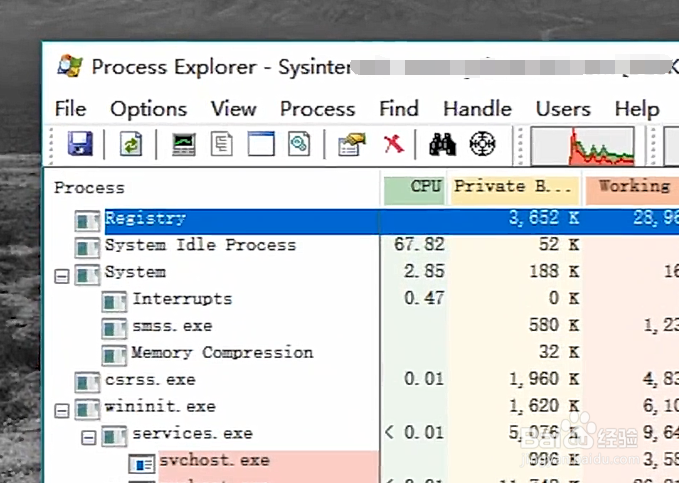Click the Process Explorer title bar icon
Screen dimensions: 679x483
click(70, 66)
